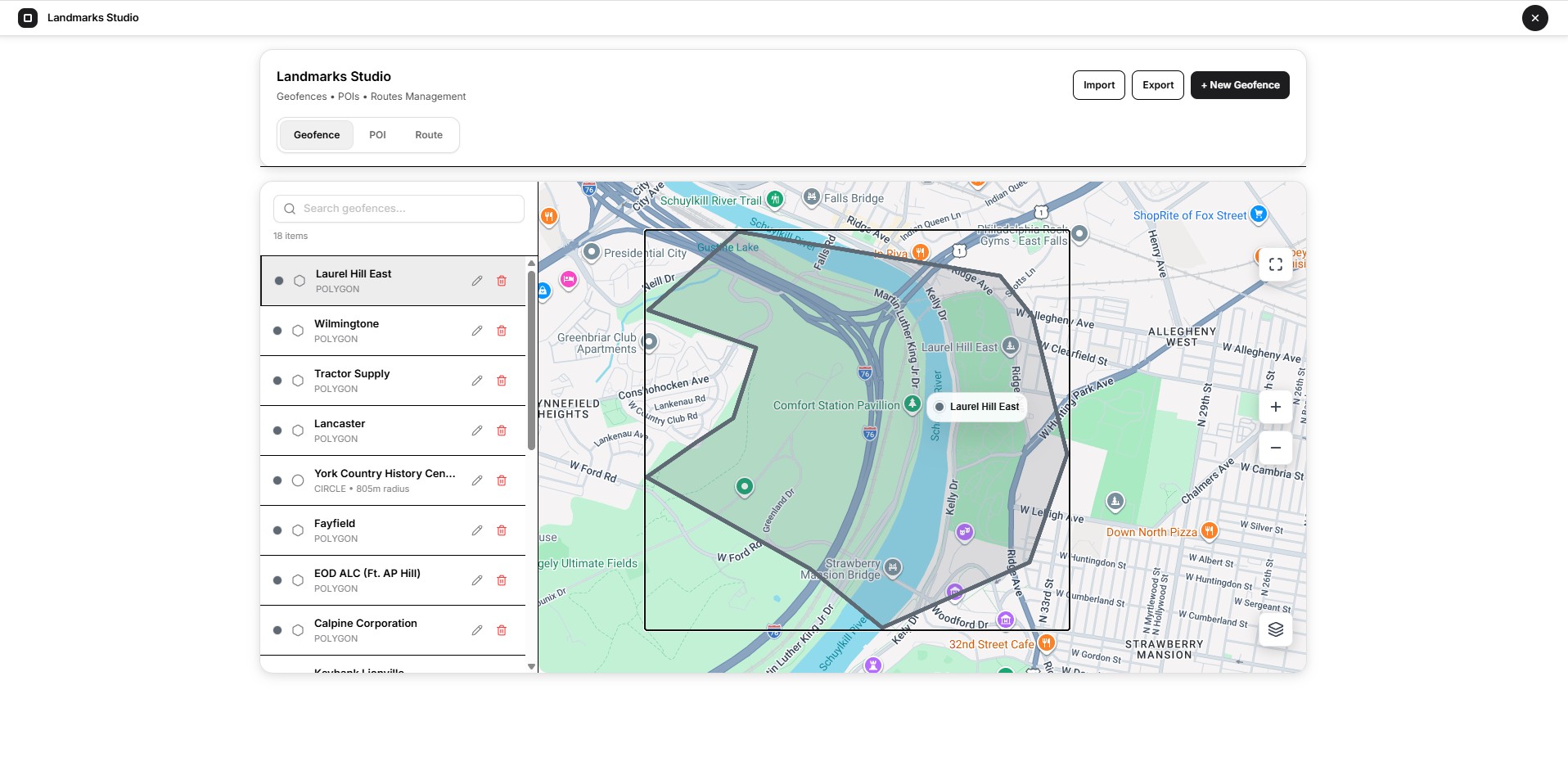The width and height of the screenshot is (1568, 771).
Task: Click the pencil icon for Tractor Supply
Action: tap(477, 381)
